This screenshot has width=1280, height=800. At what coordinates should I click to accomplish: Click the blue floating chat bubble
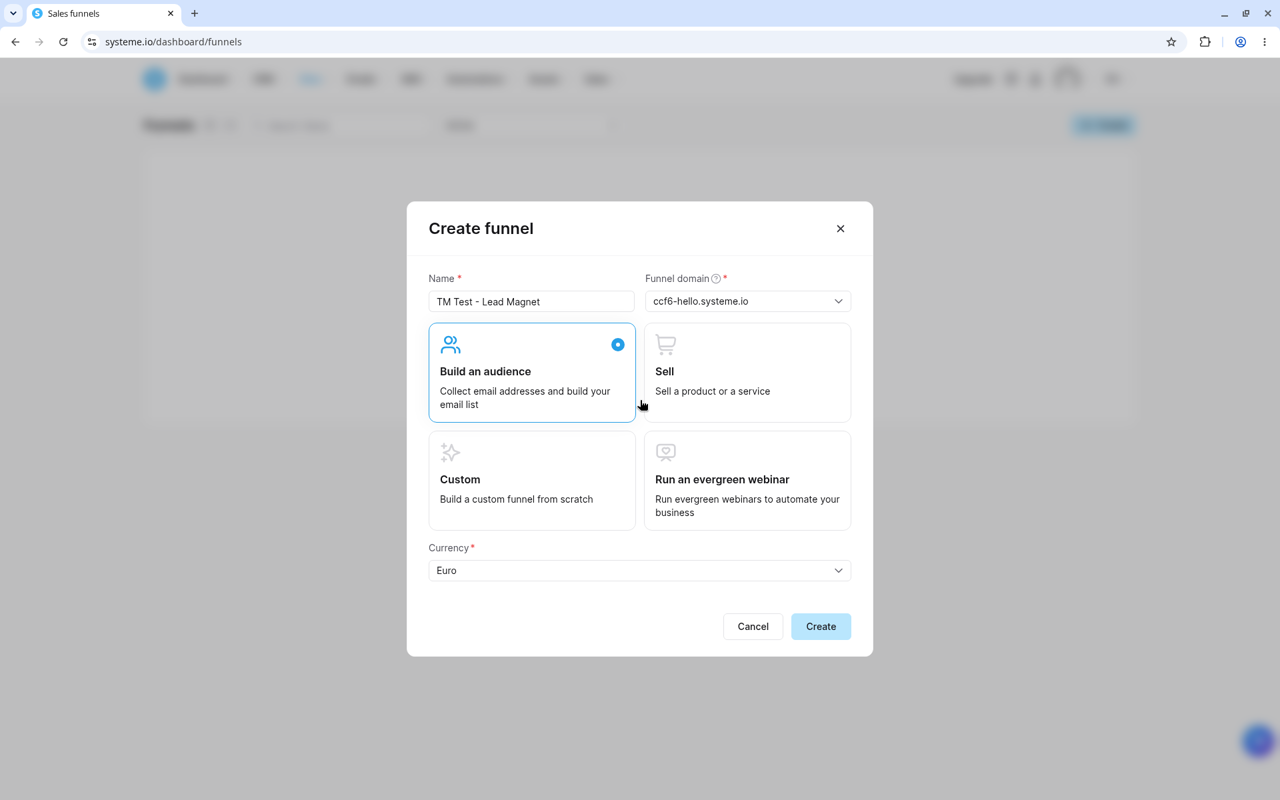point(1258,741)
